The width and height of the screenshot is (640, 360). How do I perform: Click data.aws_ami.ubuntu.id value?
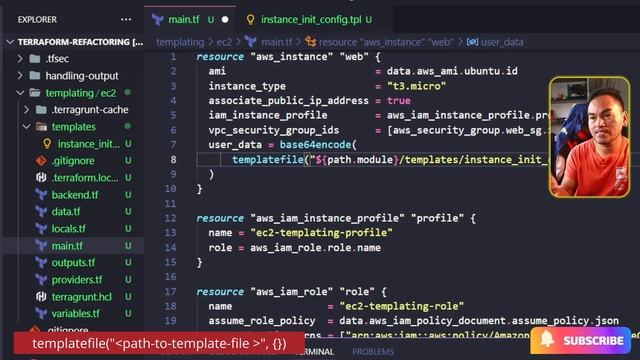pyautogui.click(x=452, y=71)
